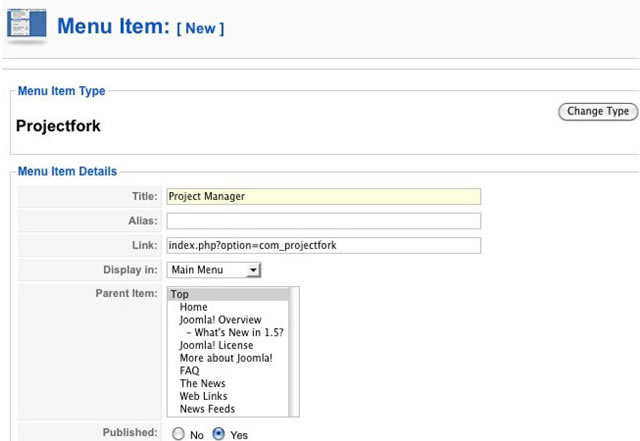
Task: Click the Projectfork menu type heading
Action: point(59,127)
